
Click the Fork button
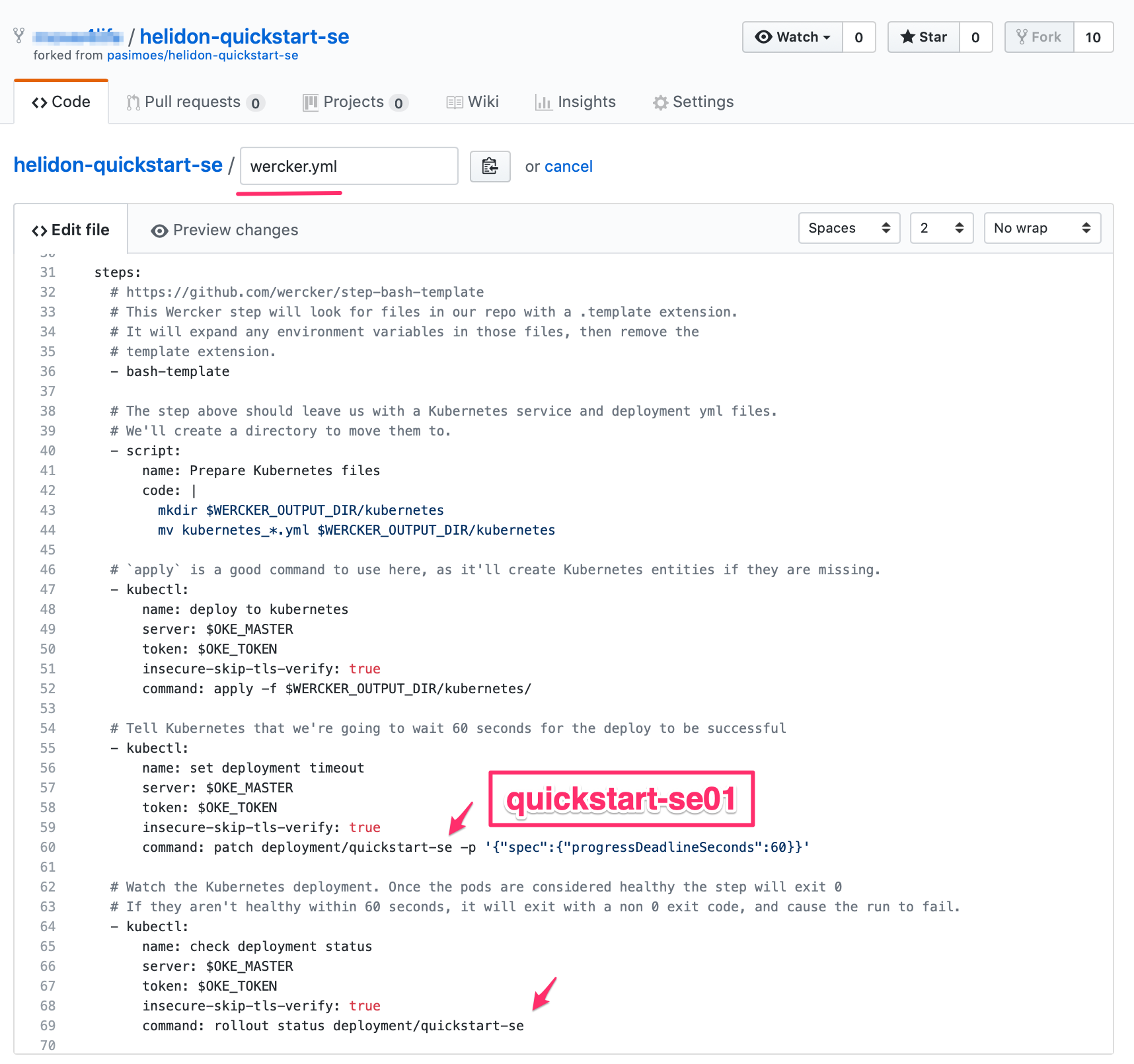[1039, 37]
